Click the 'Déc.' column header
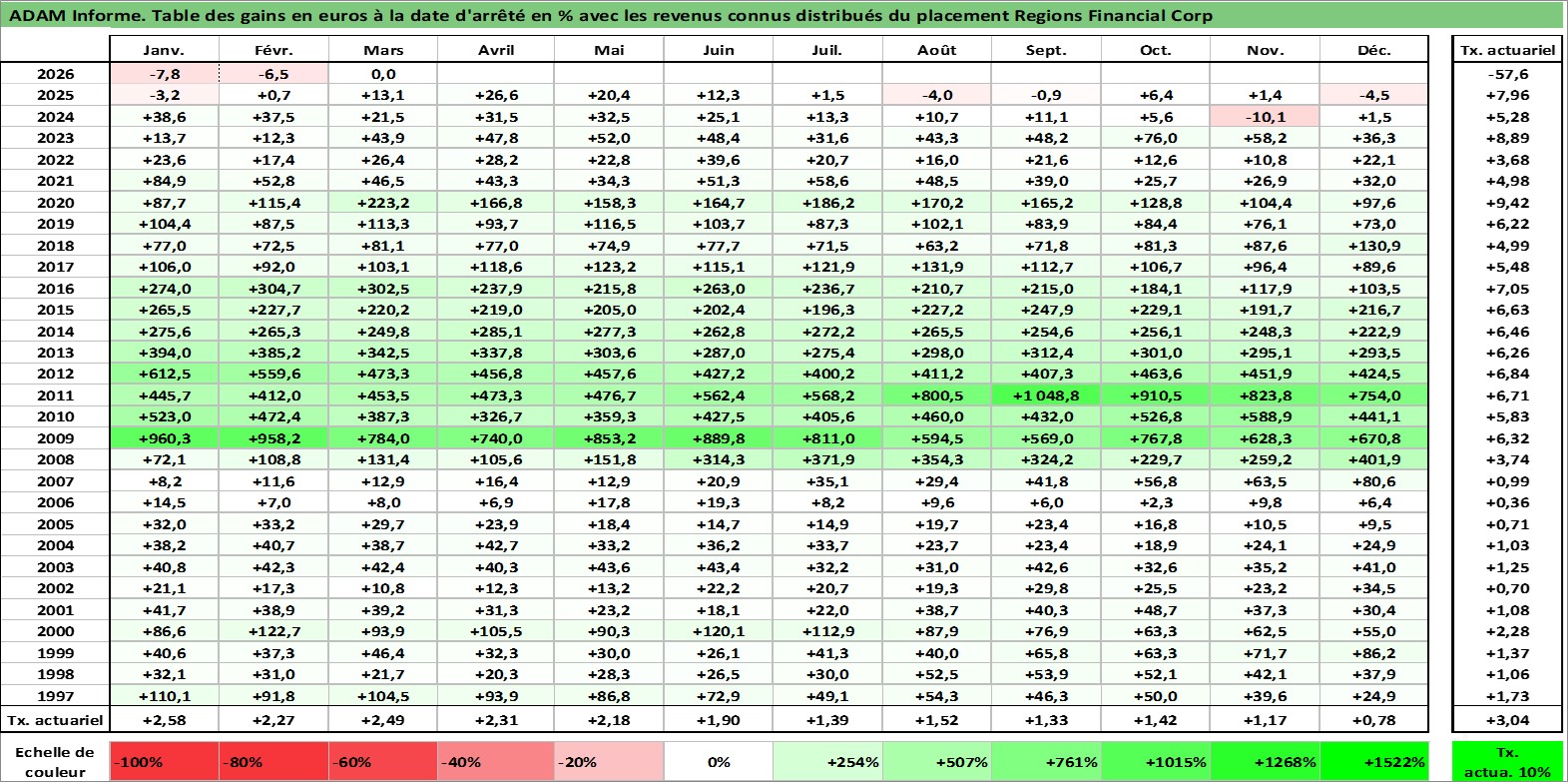The image size is (1568, 782). (1374, 50)
